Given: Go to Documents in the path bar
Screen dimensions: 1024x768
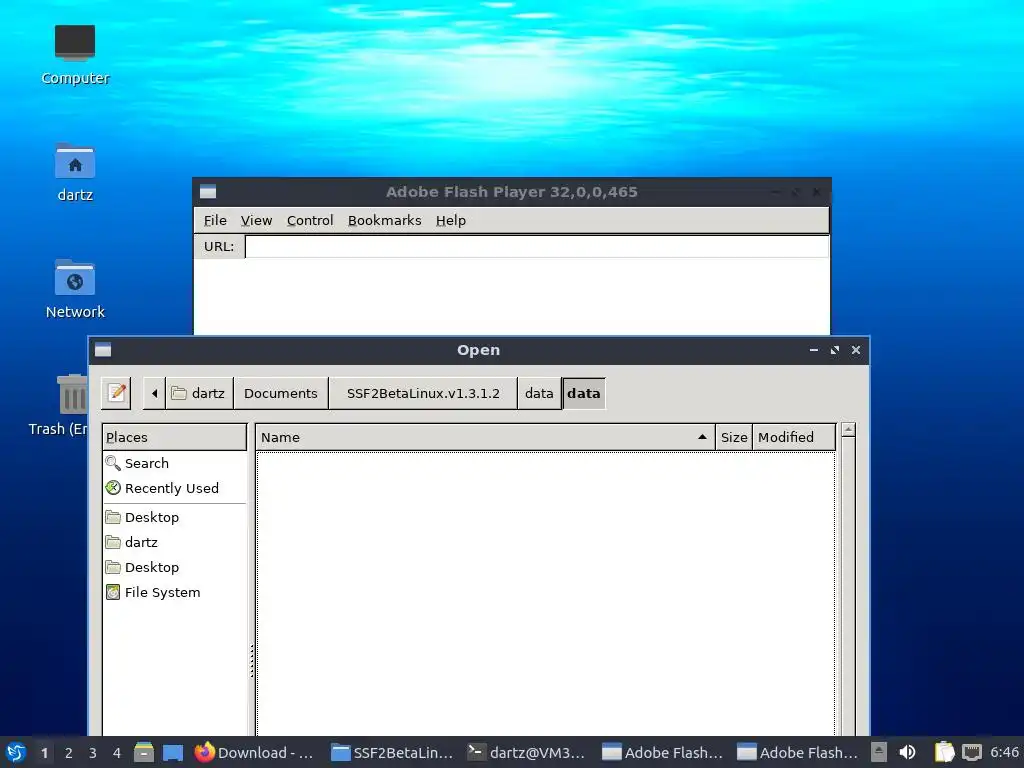Looking at the screenshot, I should click(281, 393).
